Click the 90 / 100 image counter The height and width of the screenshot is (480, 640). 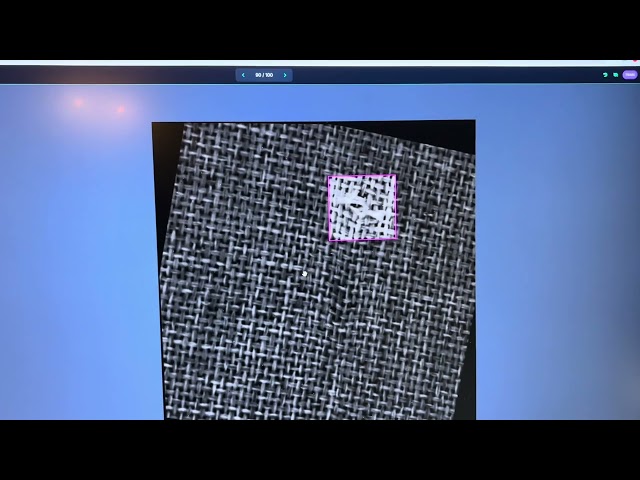[264, 75]
